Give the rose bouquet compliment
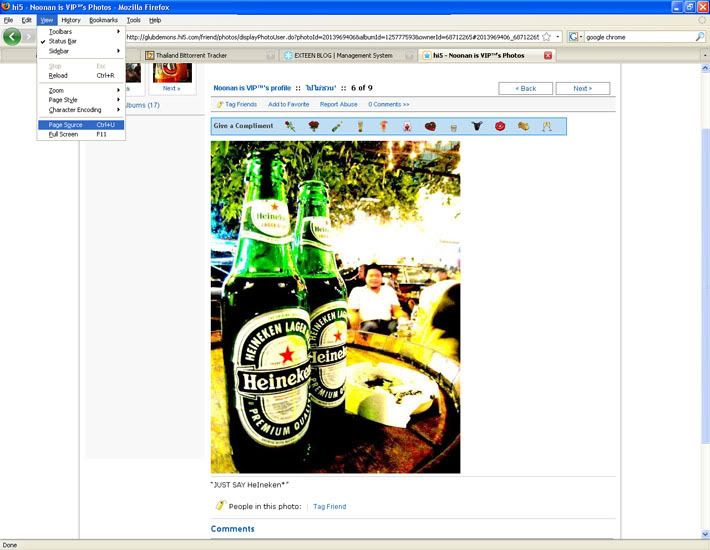 [x=313, y=126]
